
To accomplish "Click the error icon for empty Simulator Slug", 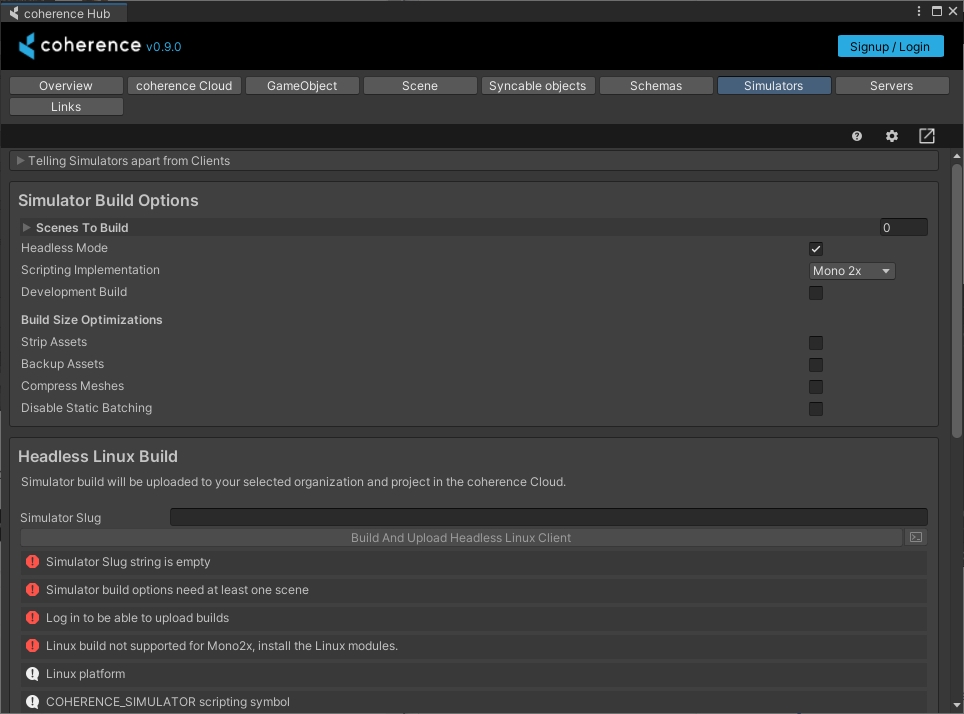I will pyautogui.click(x=33, y=562).
